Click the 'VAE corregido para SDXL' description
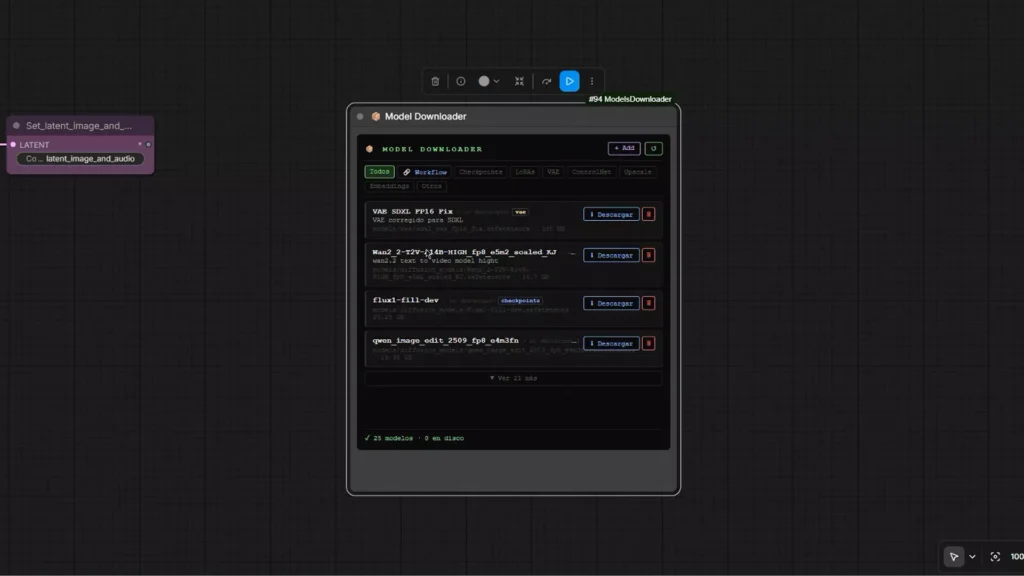Viewport: 1024px width, 576px height. pos(417,220)
